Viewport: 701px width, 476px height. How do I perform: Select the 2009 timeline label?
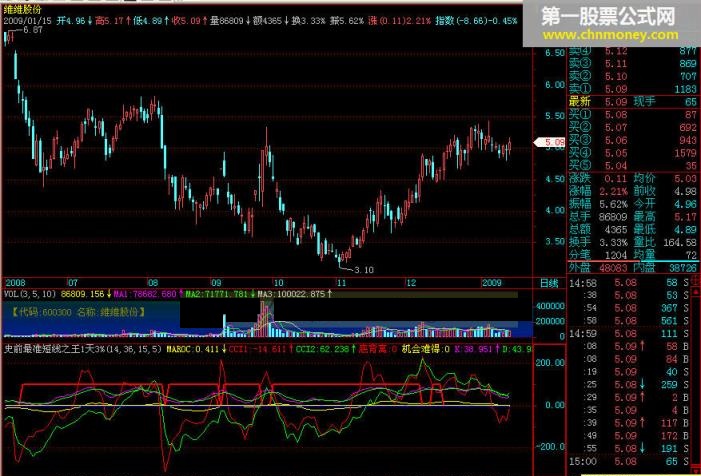coord(491,283)
